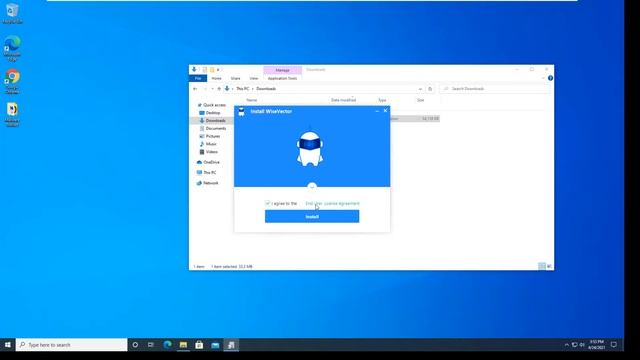The width and height of the screenshot is (640, 360).
Task: Select Microsoft Edge desktop shortcut
Action: click(x=12, y=48)
